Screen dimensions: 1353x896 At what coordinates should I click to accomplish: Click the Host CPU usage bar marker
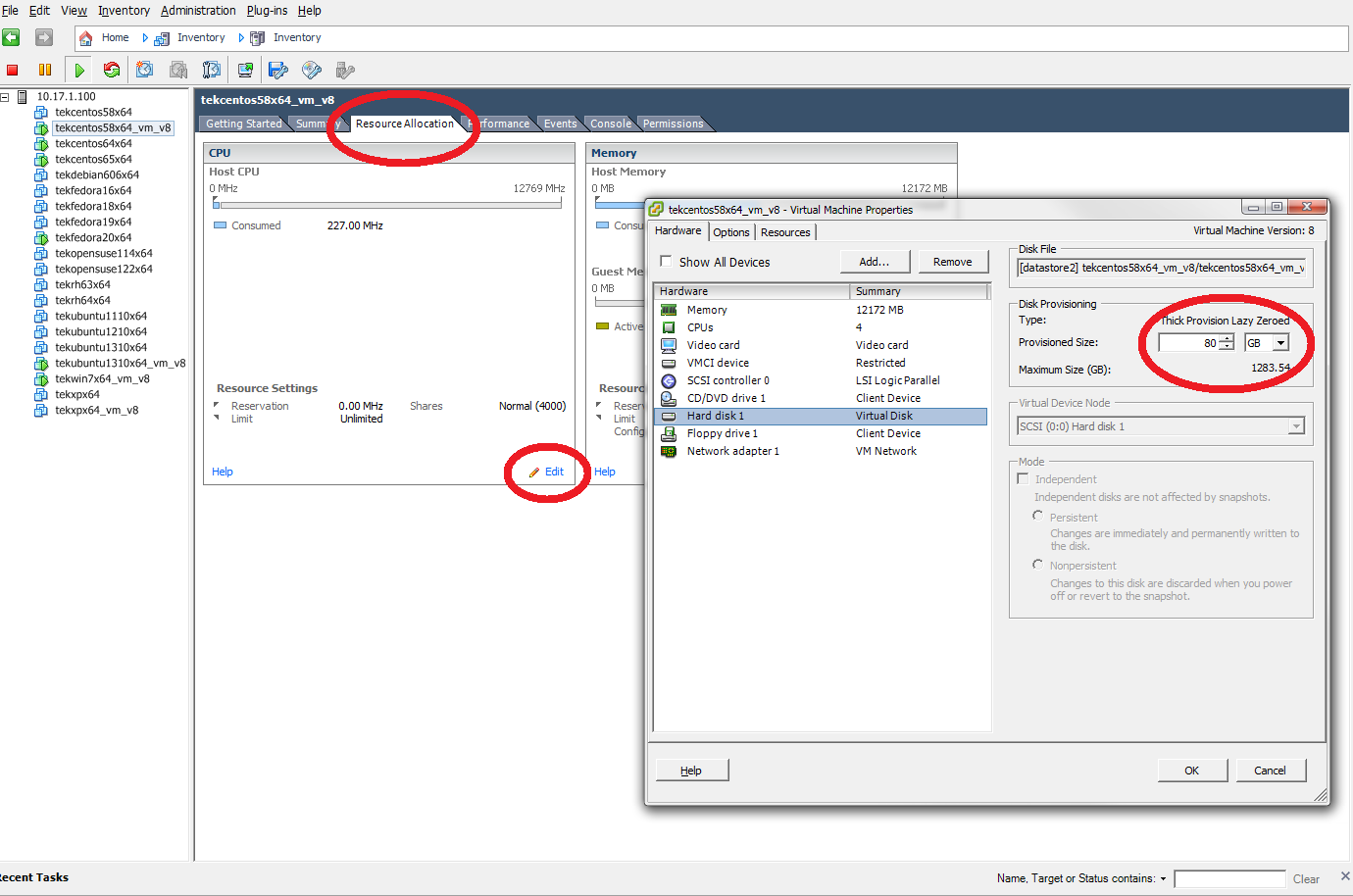tap(216, 203)
